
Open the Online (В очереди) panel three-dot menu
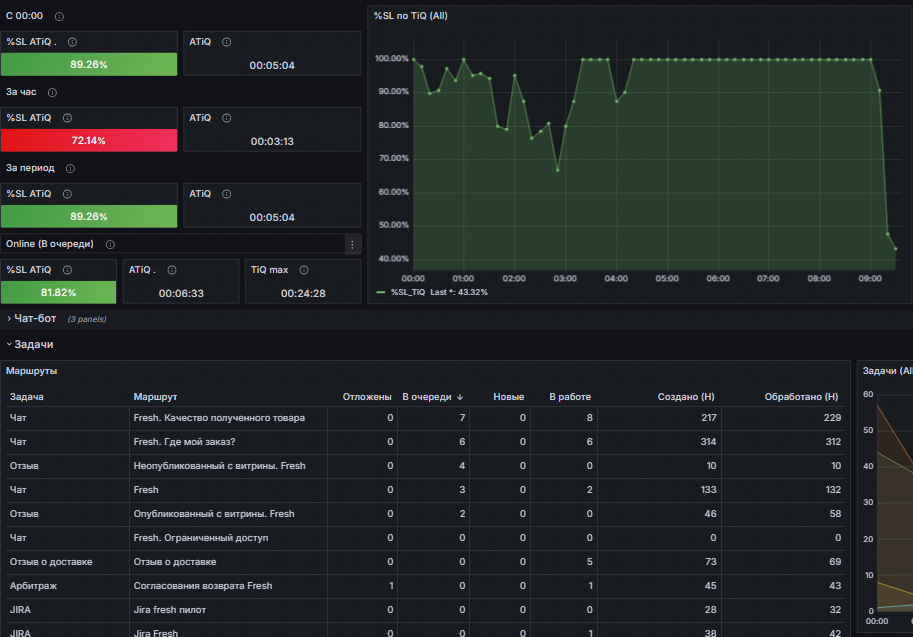352,245
